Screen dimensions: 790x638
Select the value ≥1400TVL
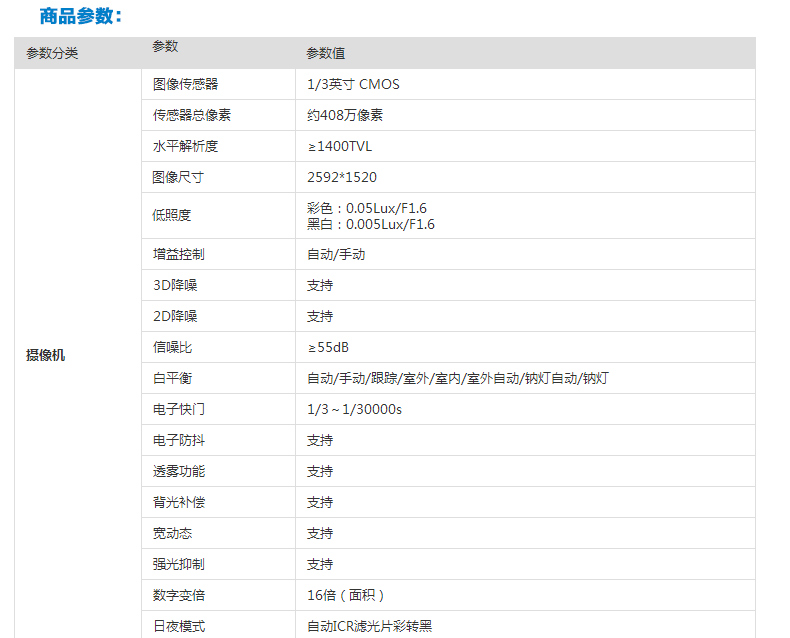(340, 146)
